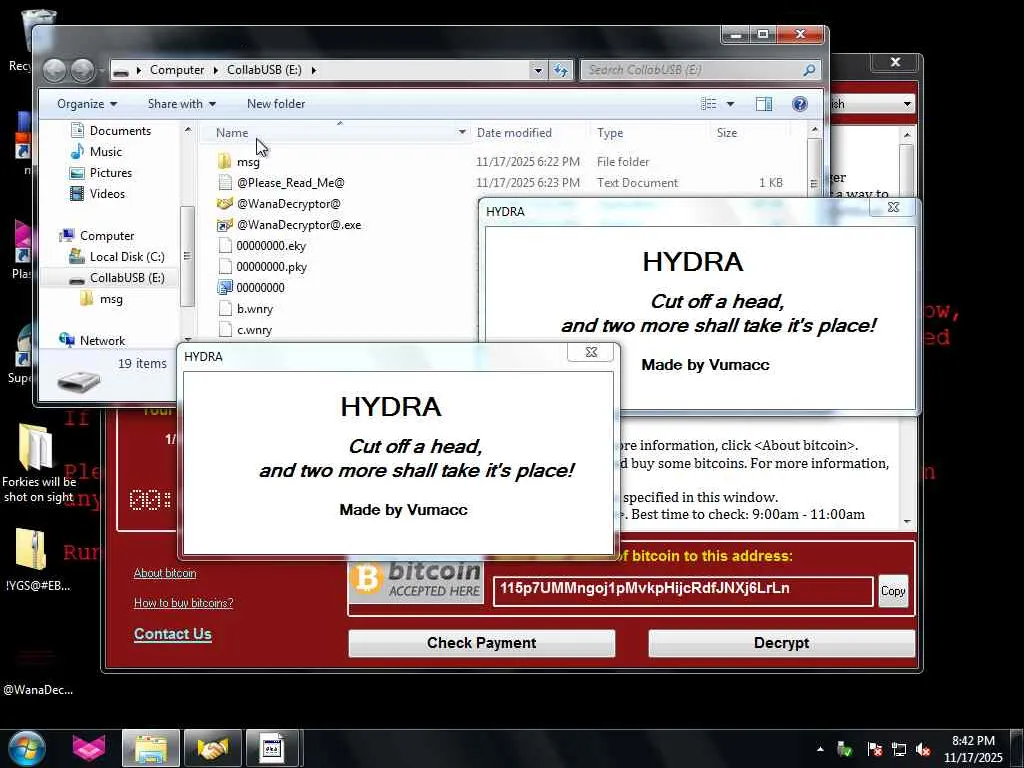Image resolution: width=1024 pixels, height=768 pixels.
Task: Sort by Type column
Action: click(610, 133)
